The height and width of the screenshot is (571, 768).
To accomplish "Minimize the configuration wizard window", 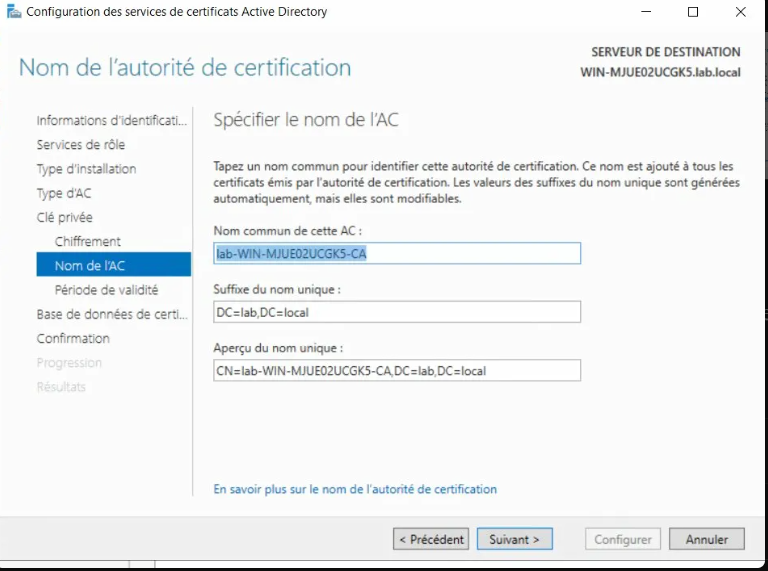I will [x=646, y=11].
